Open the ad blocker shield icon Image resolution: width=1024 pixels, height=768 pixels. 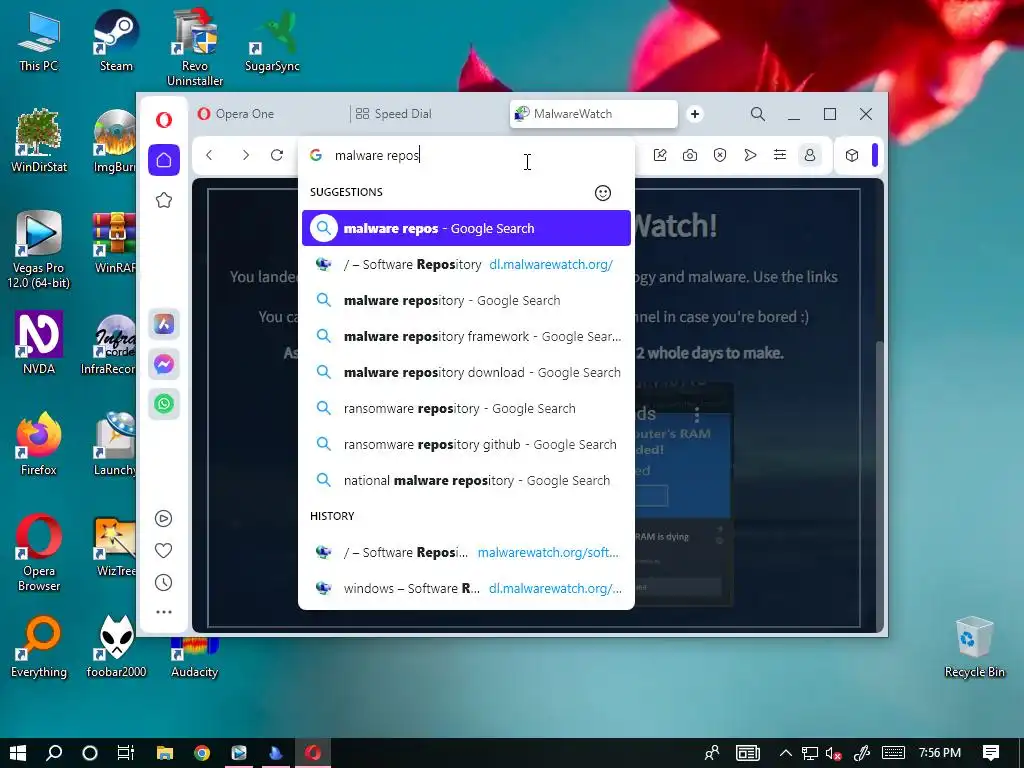(x=720, y=155)
